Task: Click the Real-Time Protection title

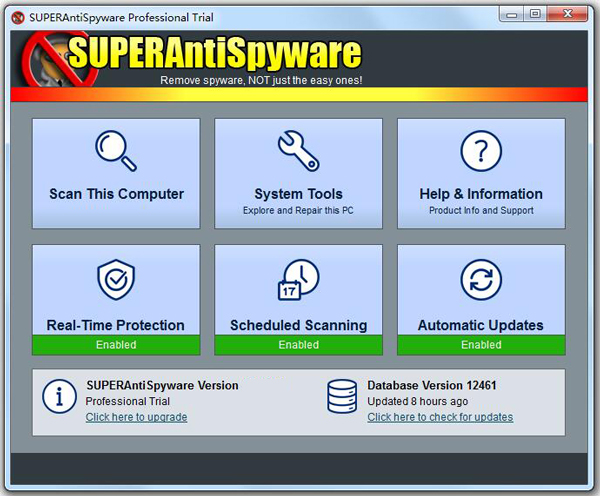Action: tap(116, 325)
